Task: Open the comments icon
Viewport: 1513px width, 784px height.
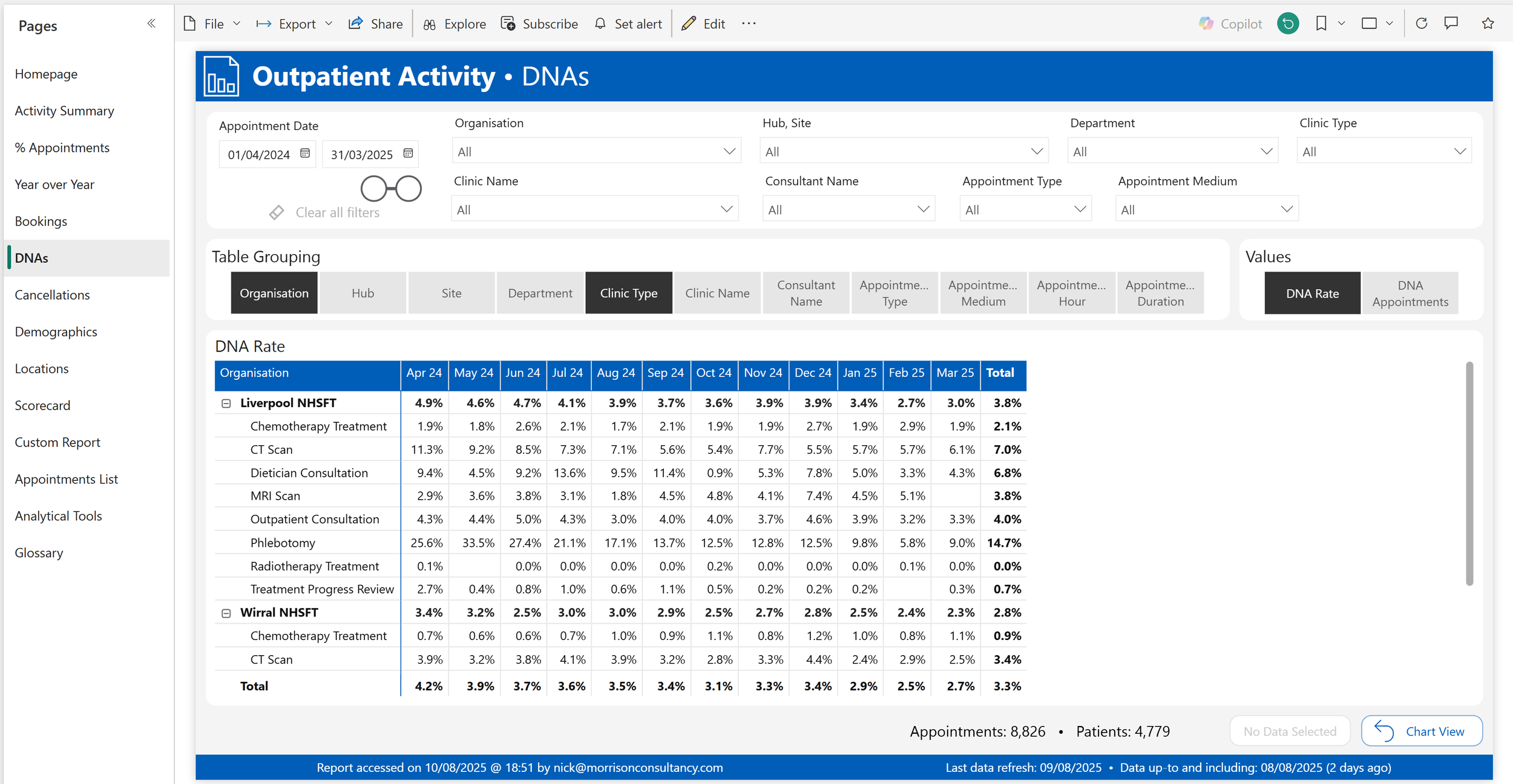Action: point(1451,24)
